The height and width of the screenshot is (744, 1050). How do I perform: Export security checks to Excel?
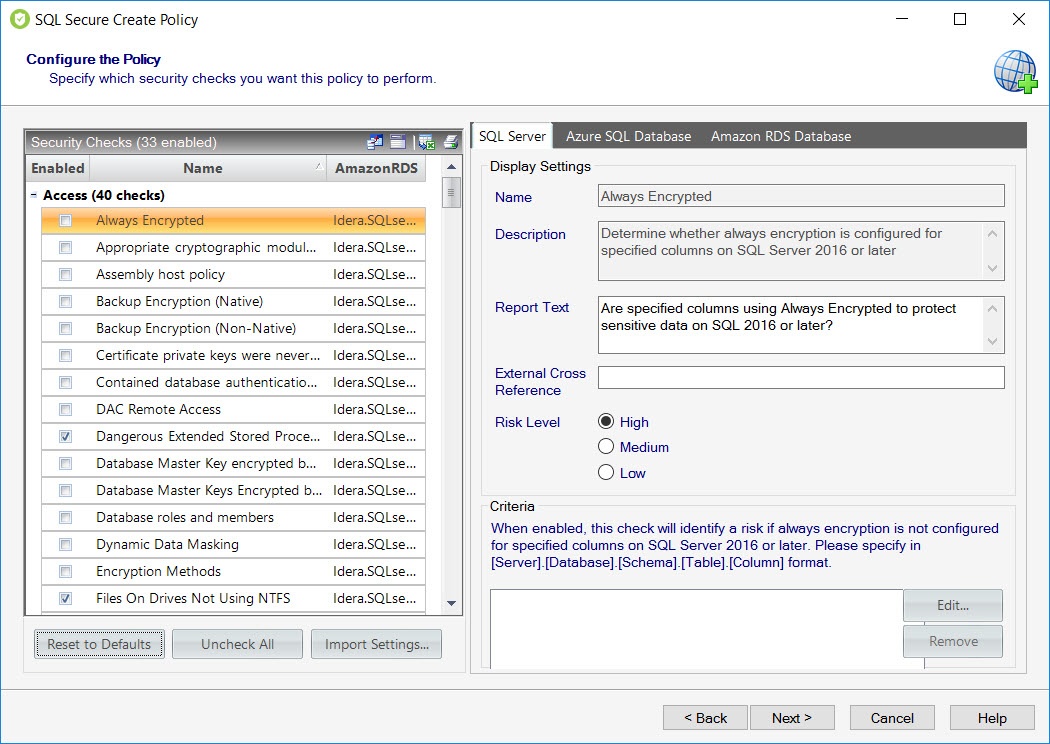pos(426,142)
